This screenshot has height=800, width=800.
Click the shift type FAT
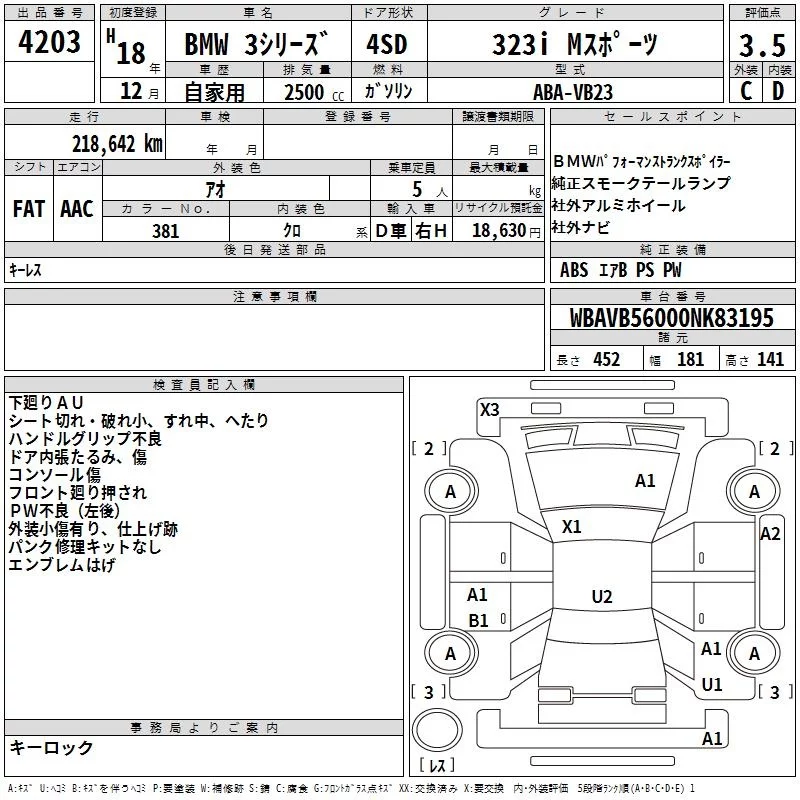[29, 209]
